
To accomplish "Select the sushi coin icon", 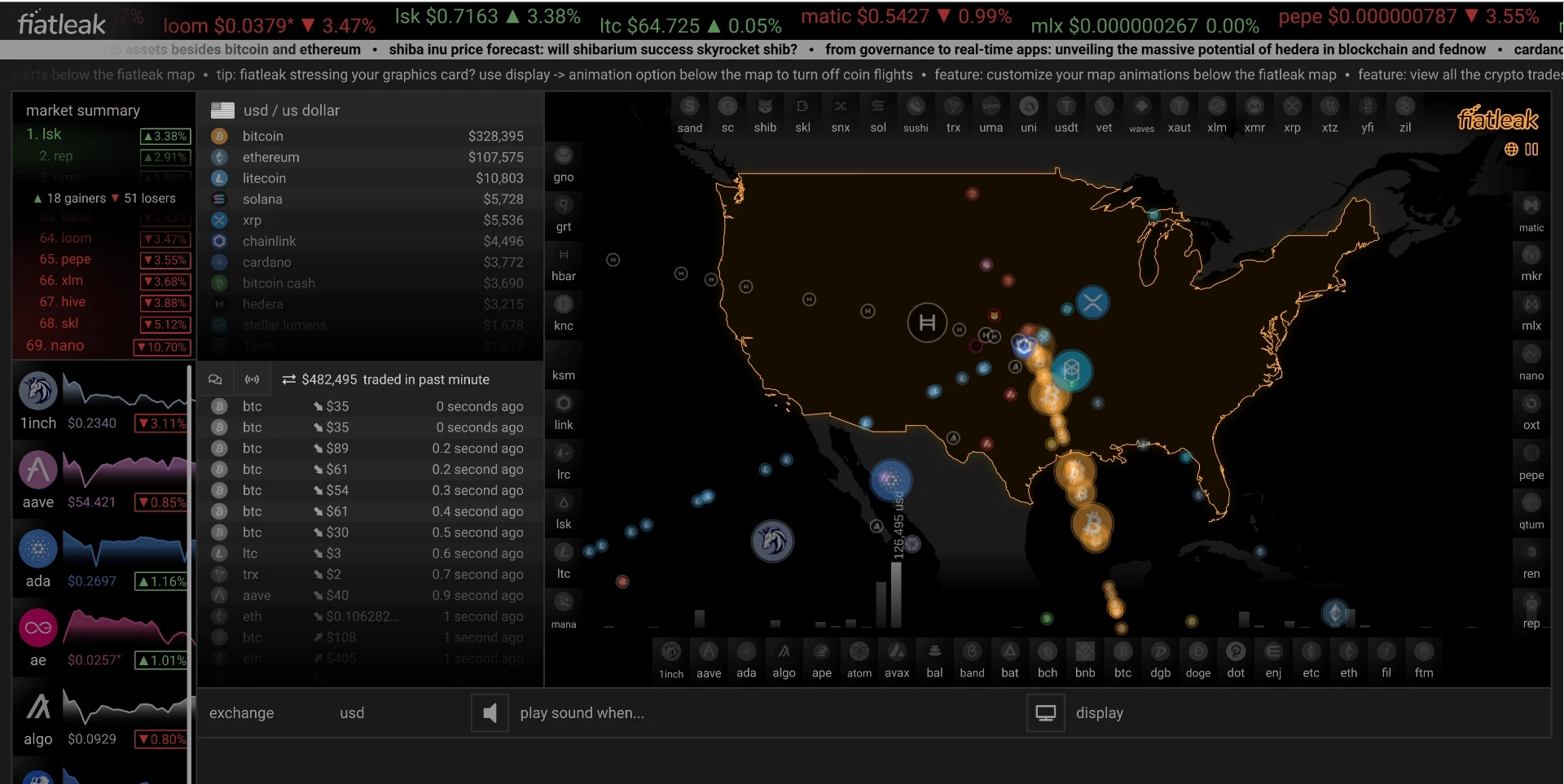I will coord(916,113).
